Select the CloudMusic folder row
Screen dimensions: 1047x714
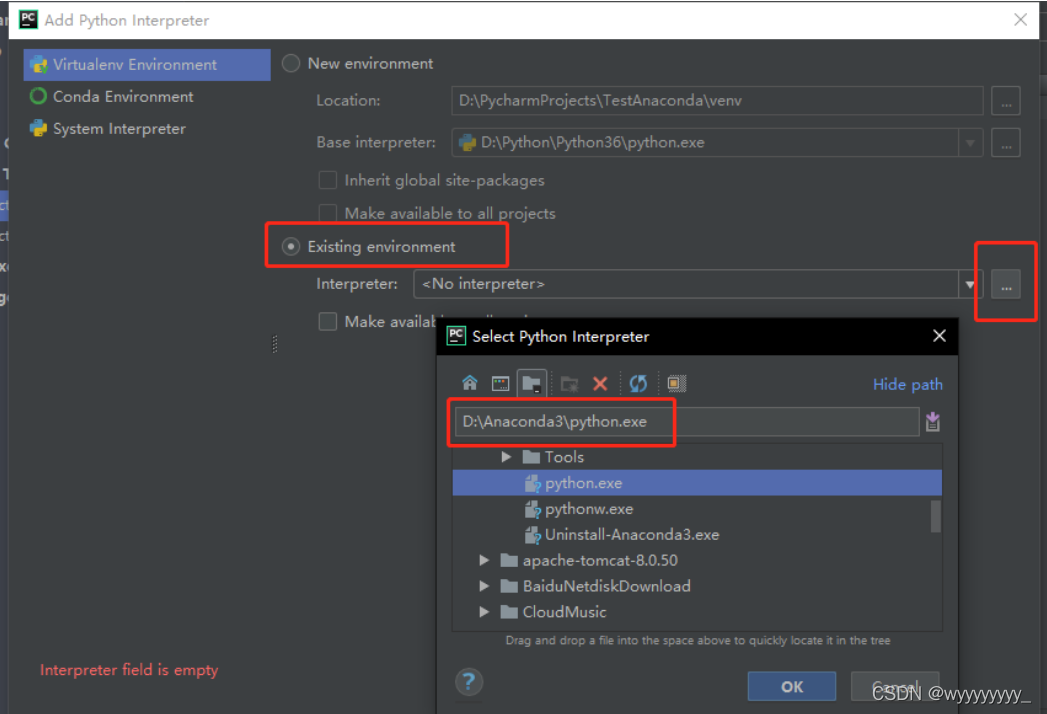[697, 612]
